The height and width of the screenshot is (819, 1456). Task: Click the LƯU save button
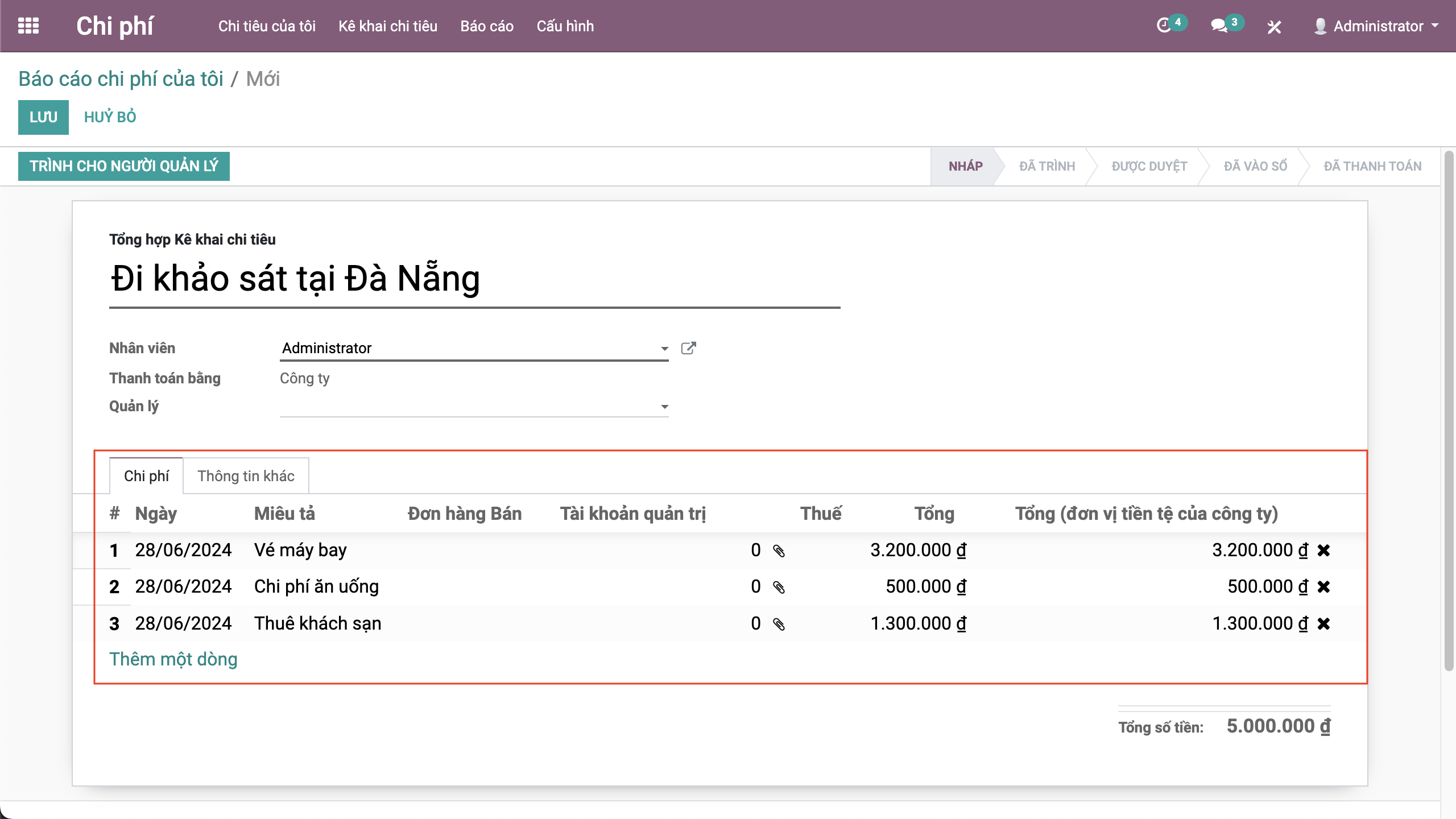click(x=43, y=117)
